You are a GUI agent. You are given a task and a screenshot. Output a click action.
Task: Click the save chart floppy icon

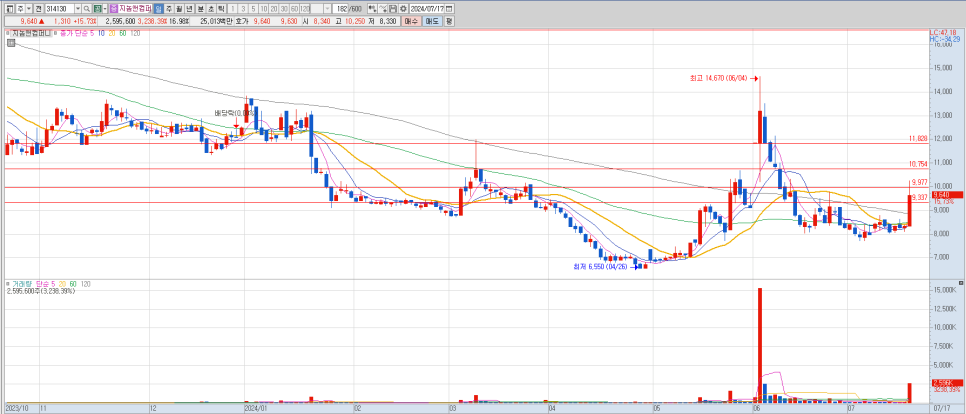[x=392, y=9]
